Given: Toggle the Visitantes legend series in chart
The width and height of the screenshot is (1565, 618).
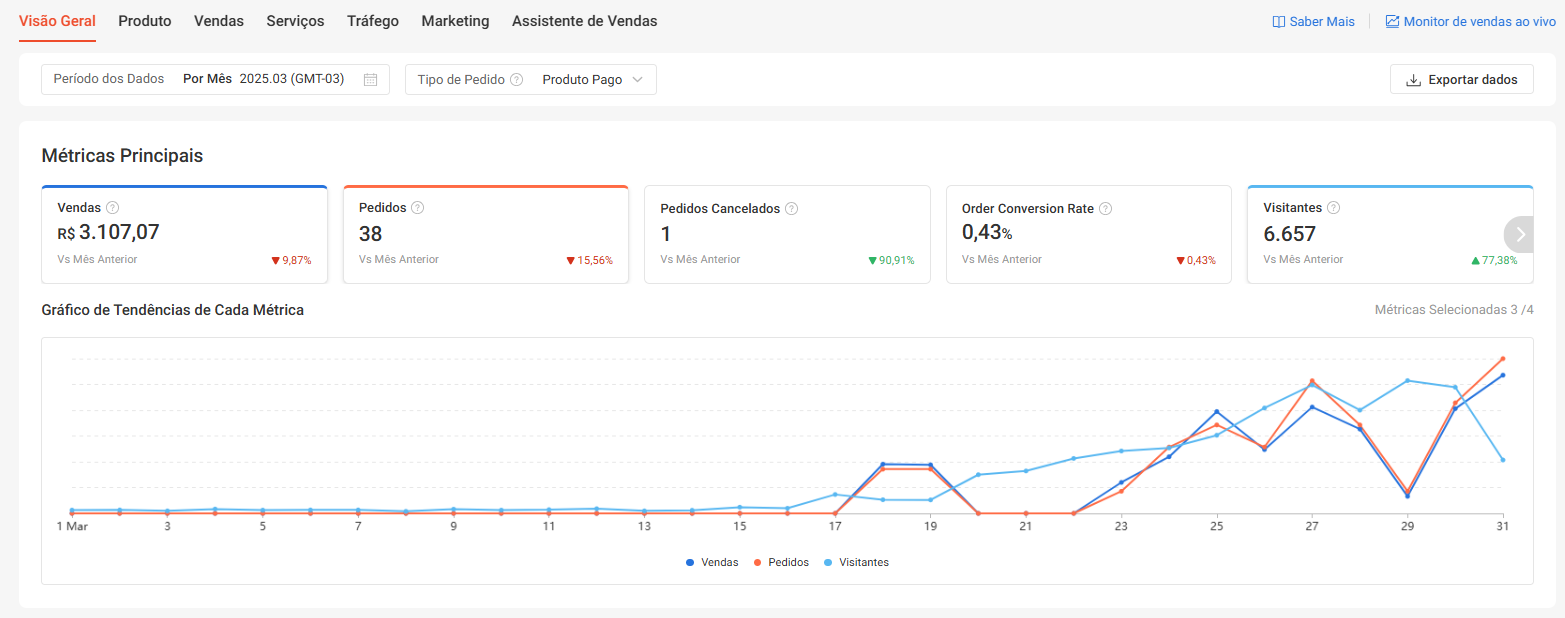Looking at the screenshot, I should [856, 562].
